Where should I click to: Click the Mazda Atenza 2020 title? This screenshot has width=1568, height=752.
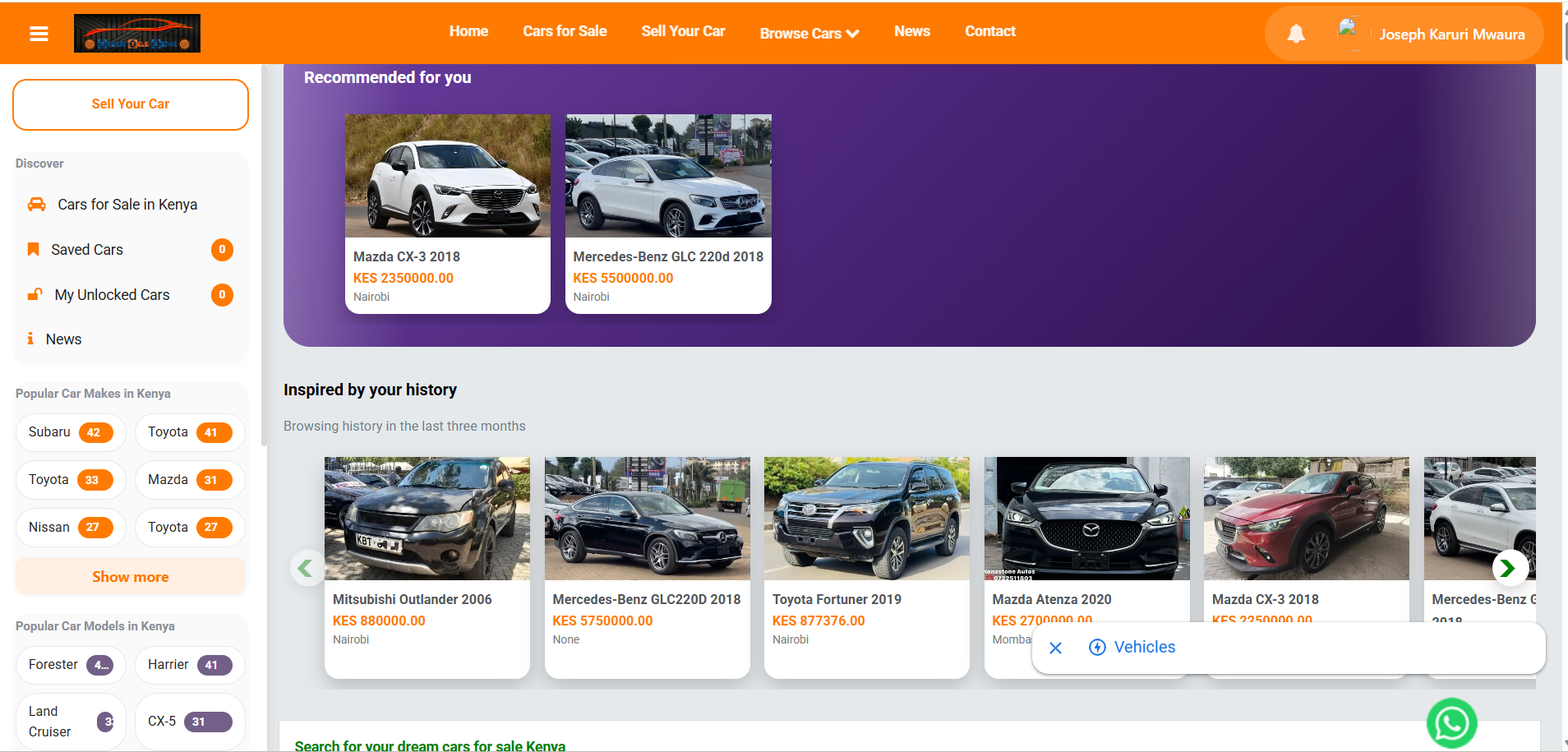[1052, 600]
